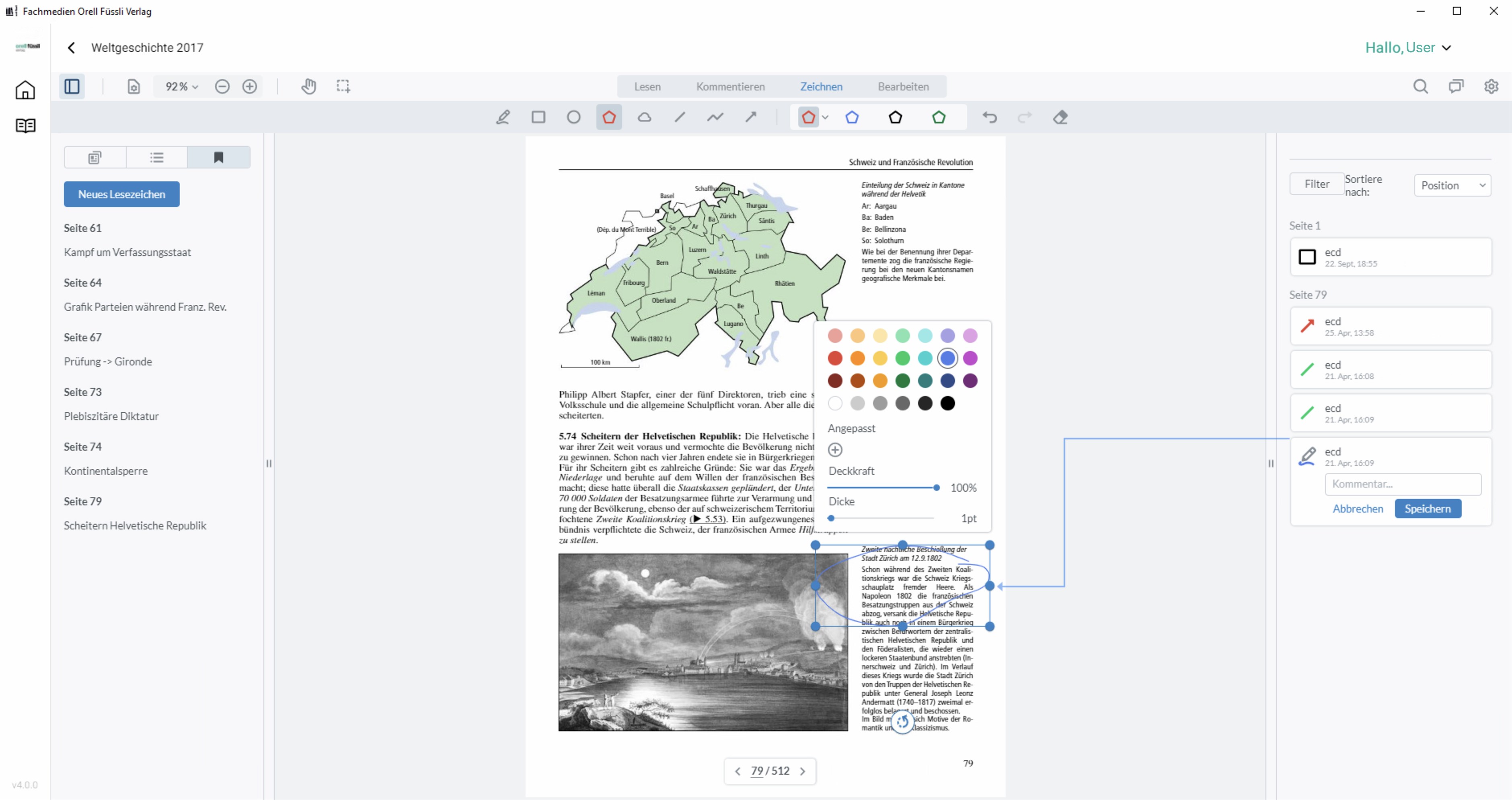Viewport: 1512px width, 800px height.
Task: Switch to the Kommentieren tab
Action: (730, 86)
